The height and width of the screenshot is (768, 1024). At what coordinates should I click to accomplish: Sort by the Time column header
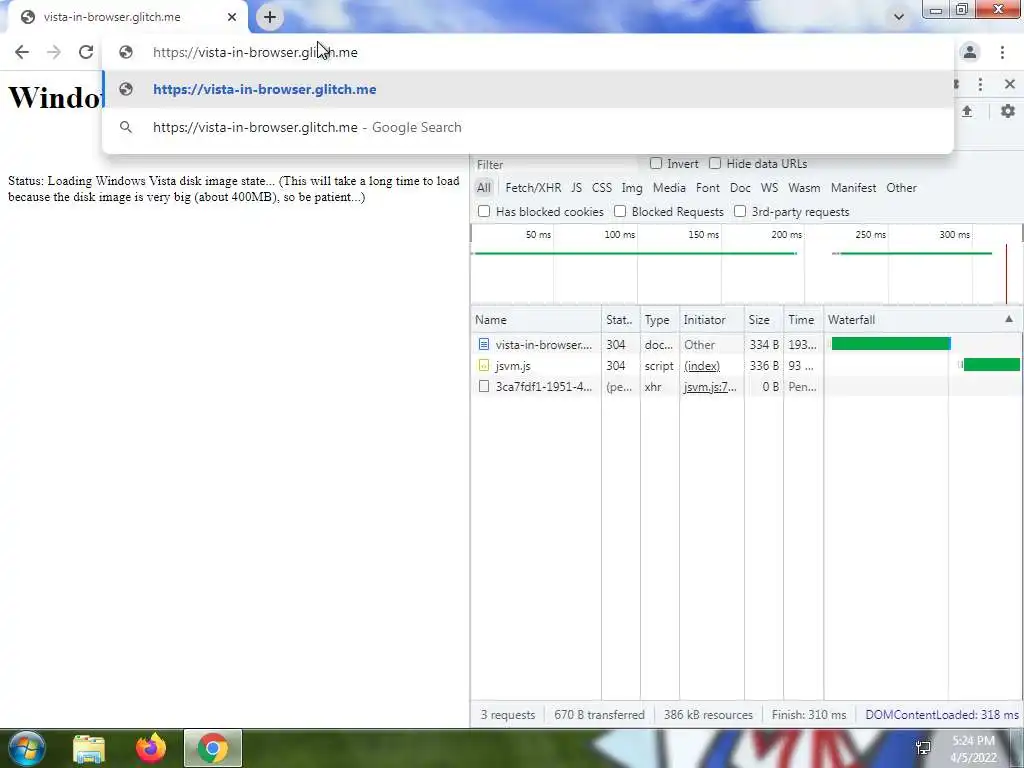[803, 320]
